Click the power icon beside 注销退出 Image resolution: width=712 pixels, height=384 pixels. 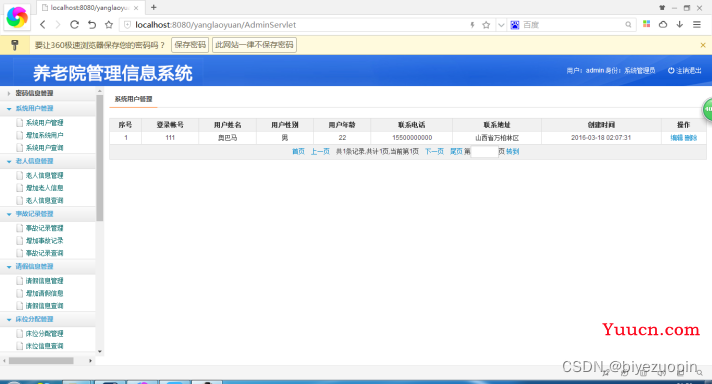pyautogui.click(x=671, y=70)
